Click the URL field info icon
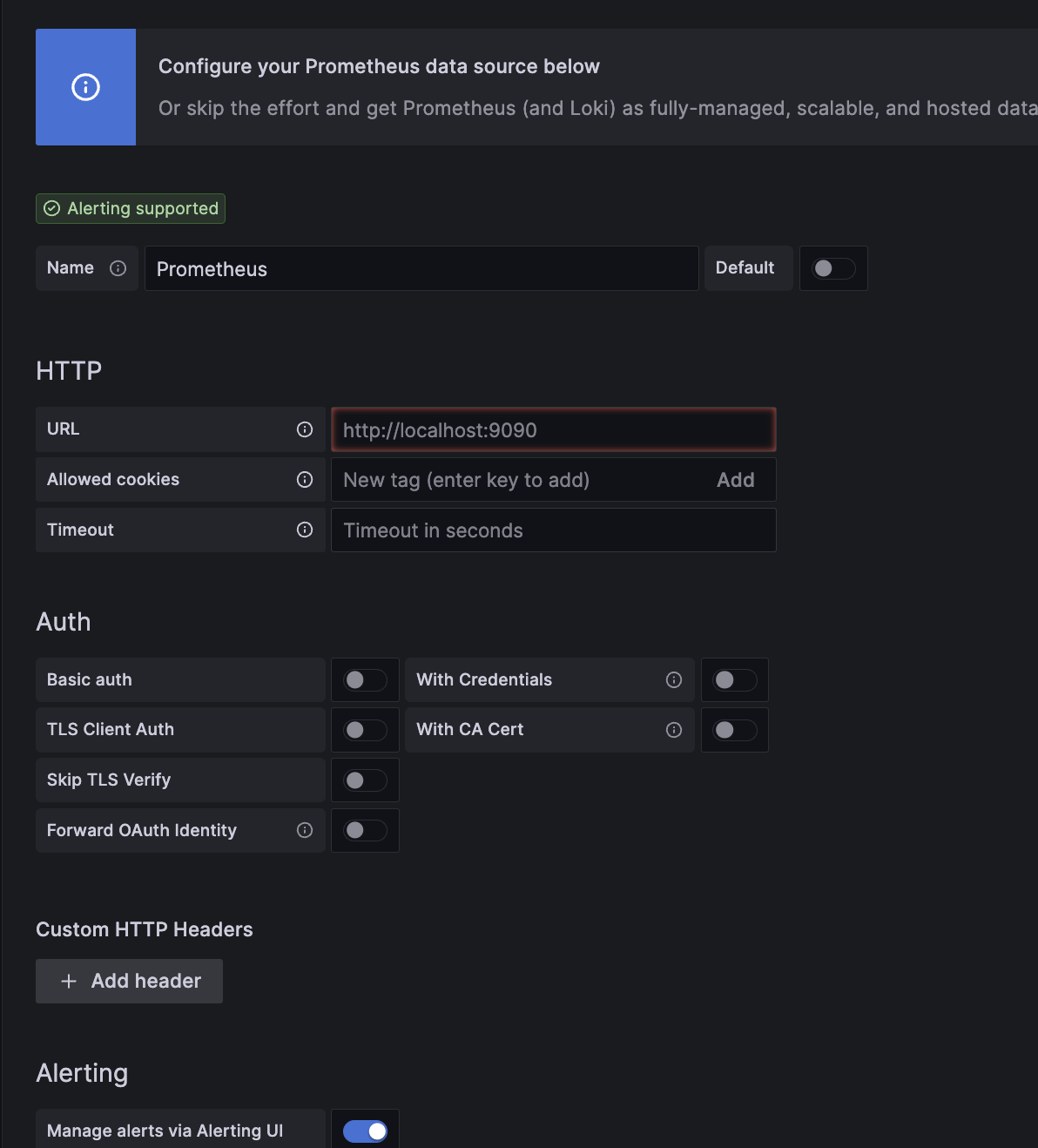The height and width of the screenshot is (1148, 1038). click(x=305, y=429)
